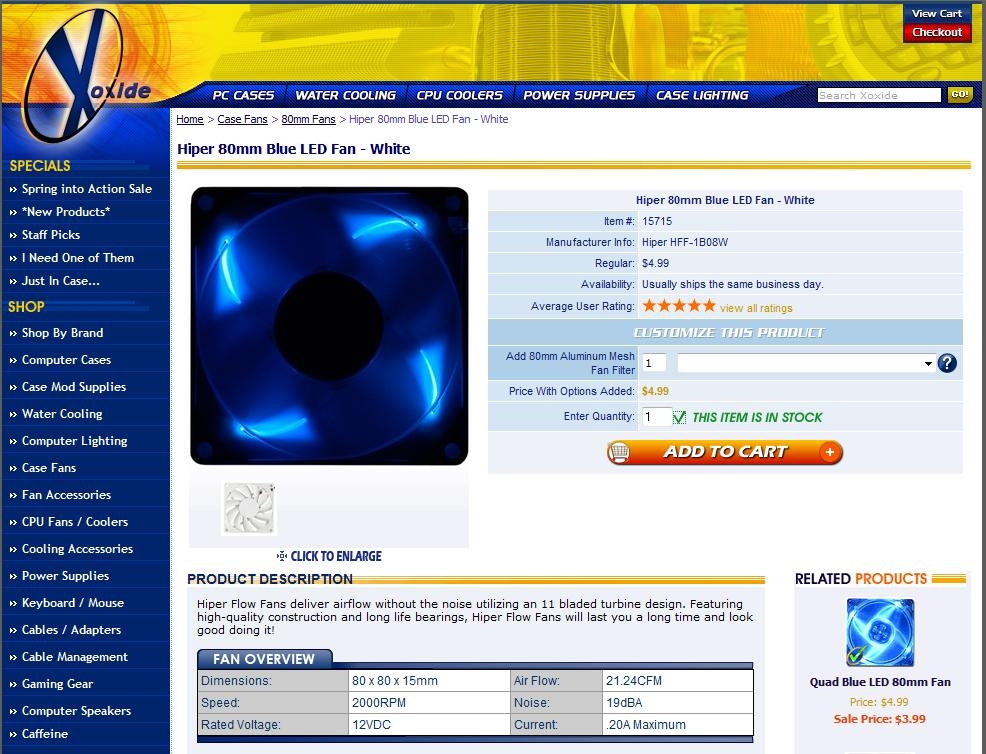Open I Need One of Them
986x754 pixels.
click(x=78, y=258)
